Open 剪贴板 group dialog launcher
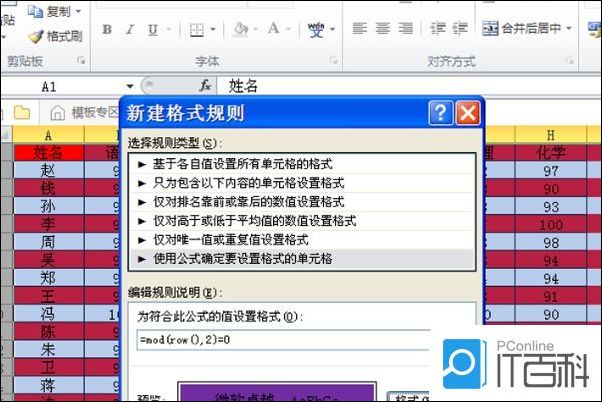The height and width of the screenshot is (402, 602). click(81, 60)
